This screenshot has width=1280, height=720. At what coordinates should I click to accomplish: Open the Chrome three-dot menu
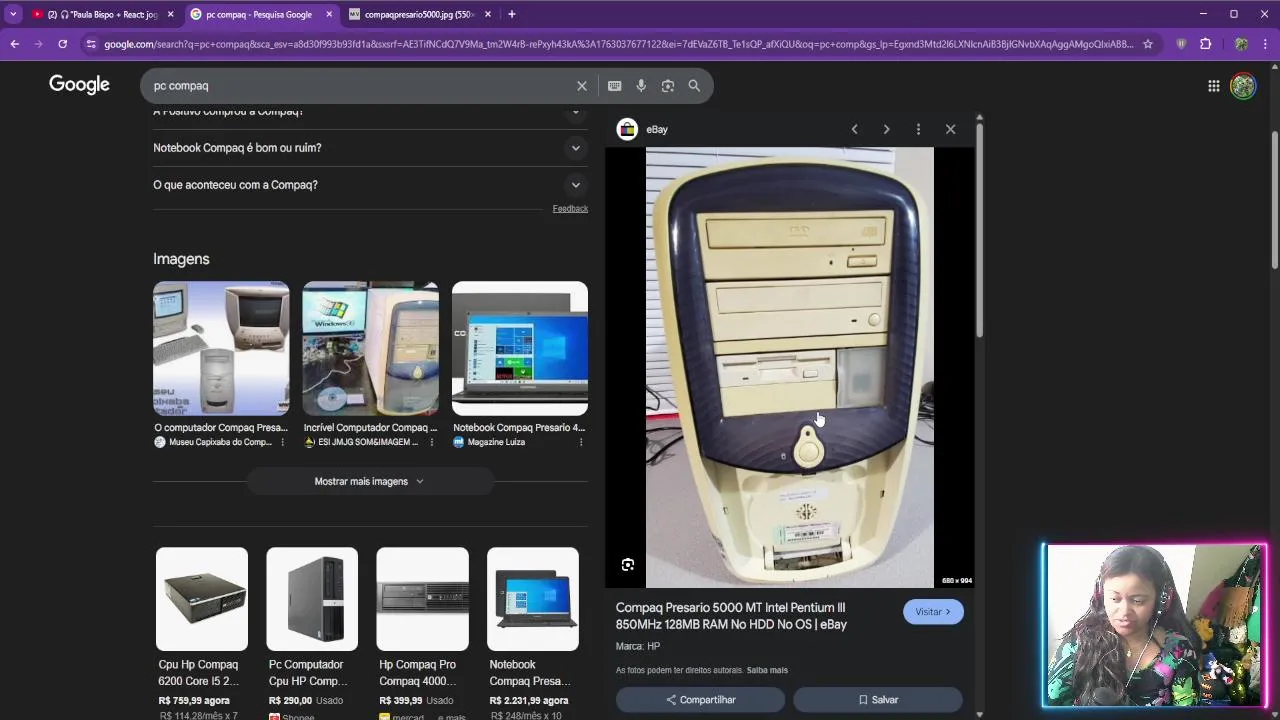pos(1266,44)
